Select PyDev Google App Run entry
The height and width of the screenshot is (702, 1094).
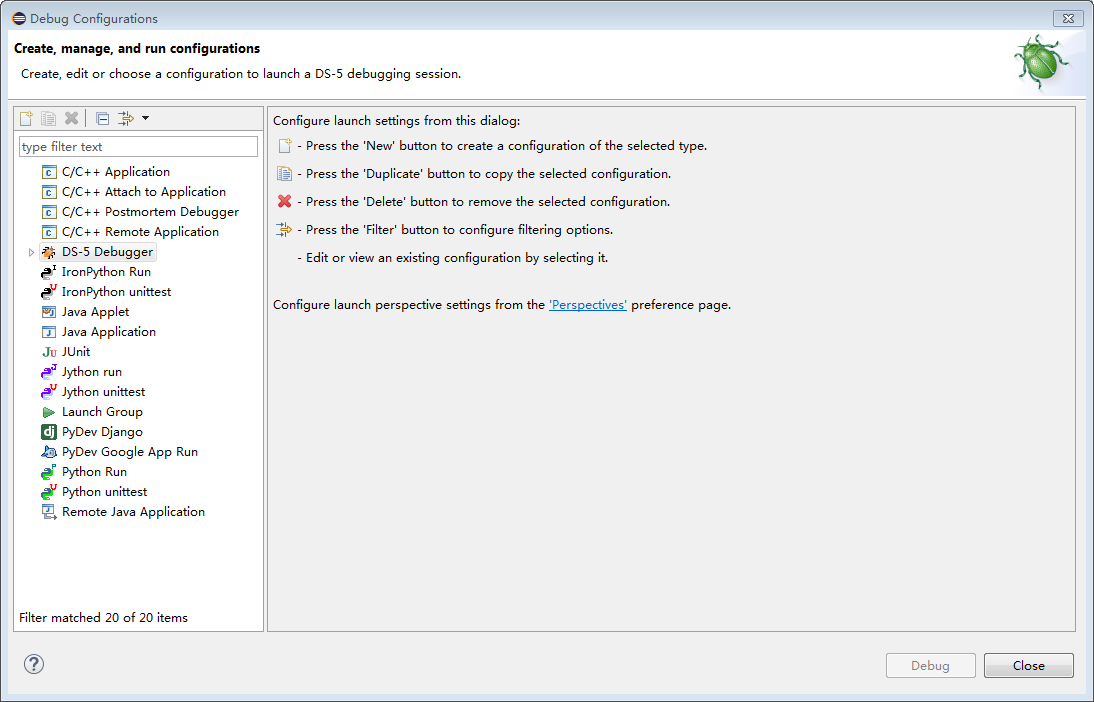click(129, 452)
